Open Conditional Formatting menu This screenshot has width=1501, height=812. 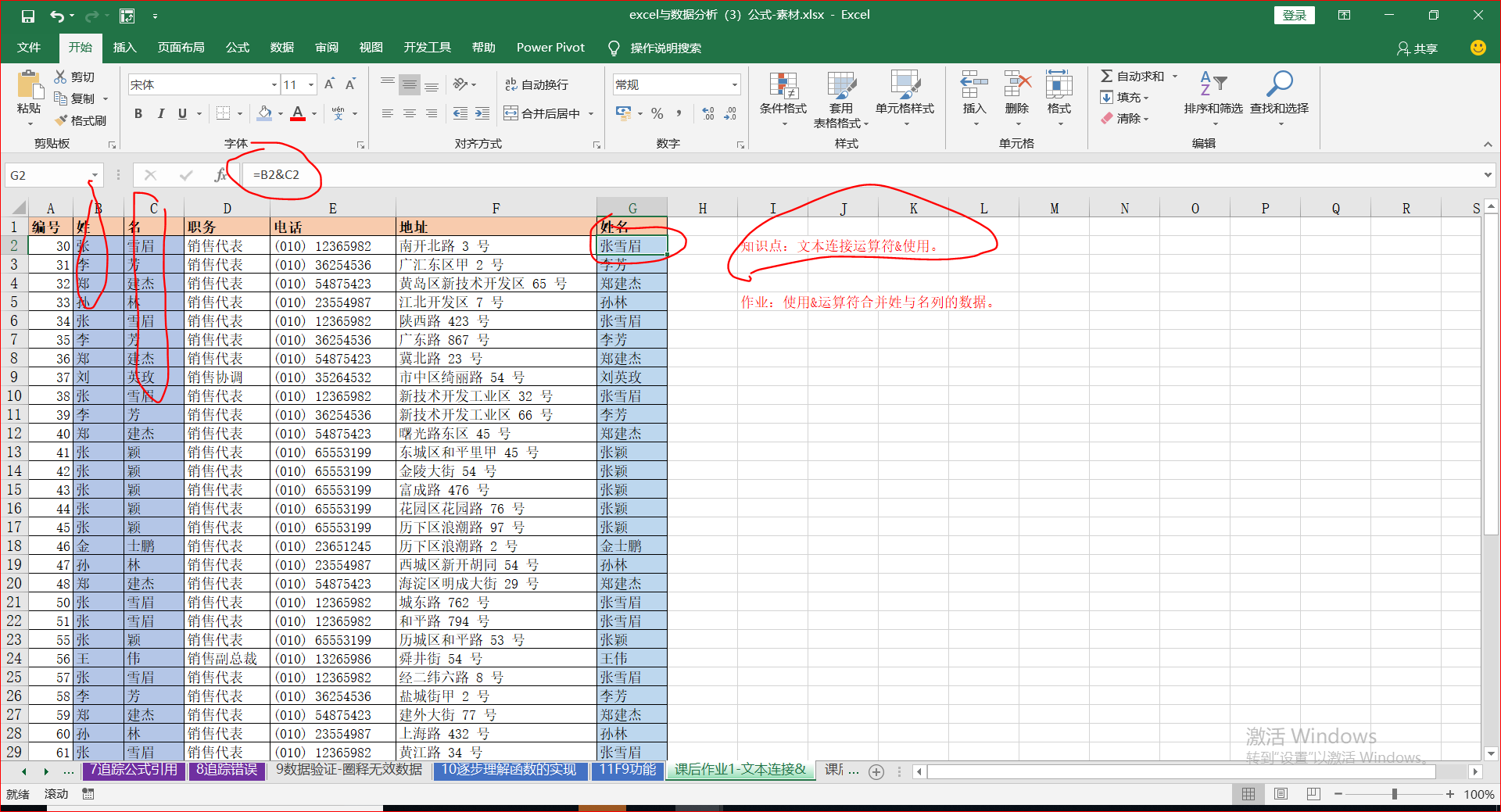[x=783, y=99]
